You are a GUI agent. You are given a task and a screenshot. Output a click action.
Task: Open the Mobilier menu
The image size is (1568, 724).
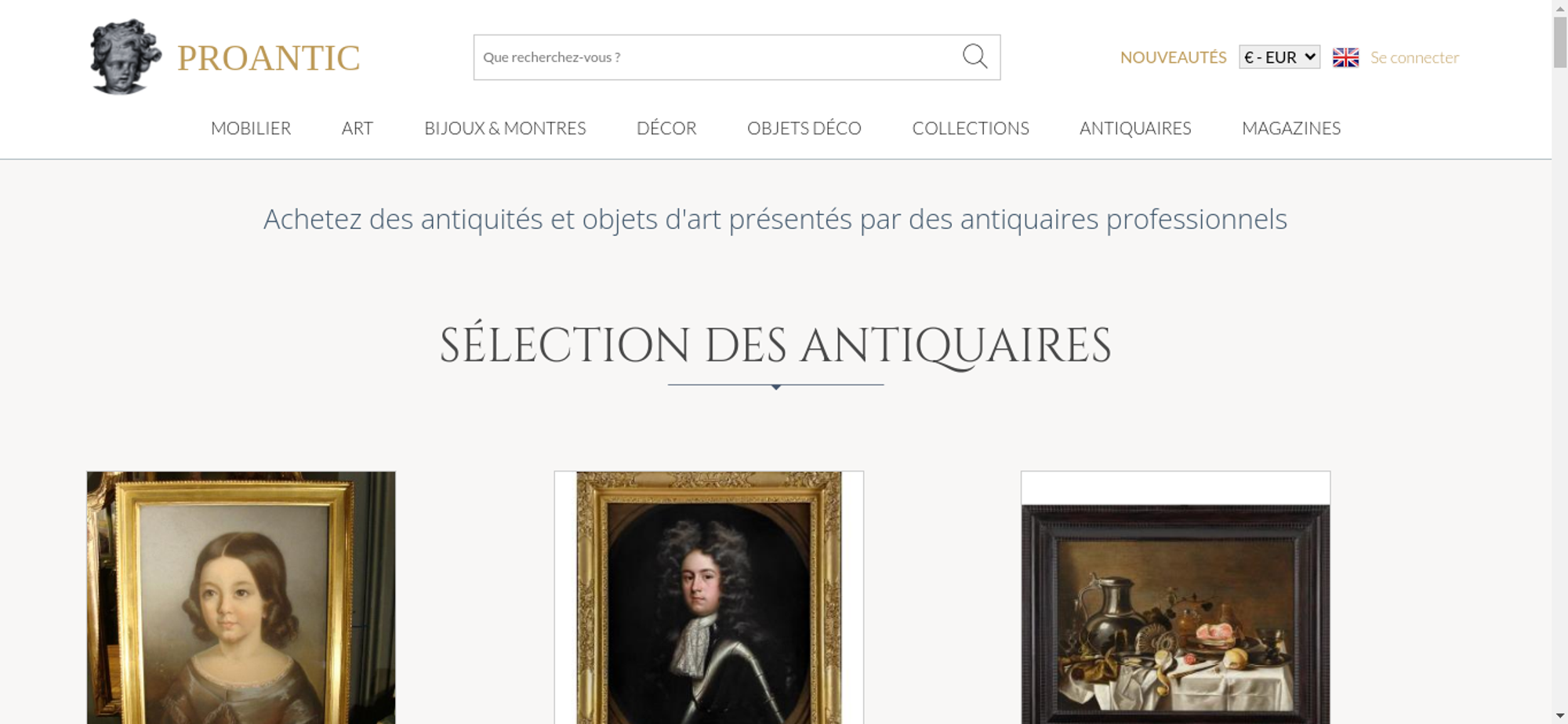pos(251,128)
